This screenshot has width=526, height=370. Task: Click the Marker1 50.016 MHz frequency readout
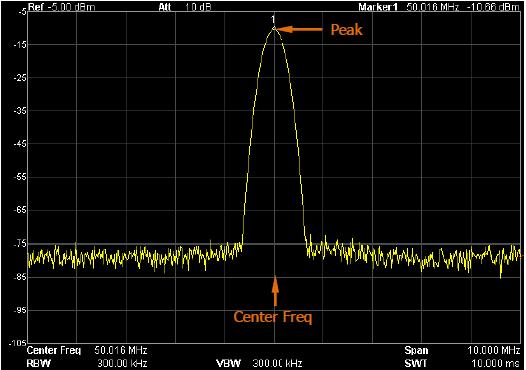tap(433, 7)
